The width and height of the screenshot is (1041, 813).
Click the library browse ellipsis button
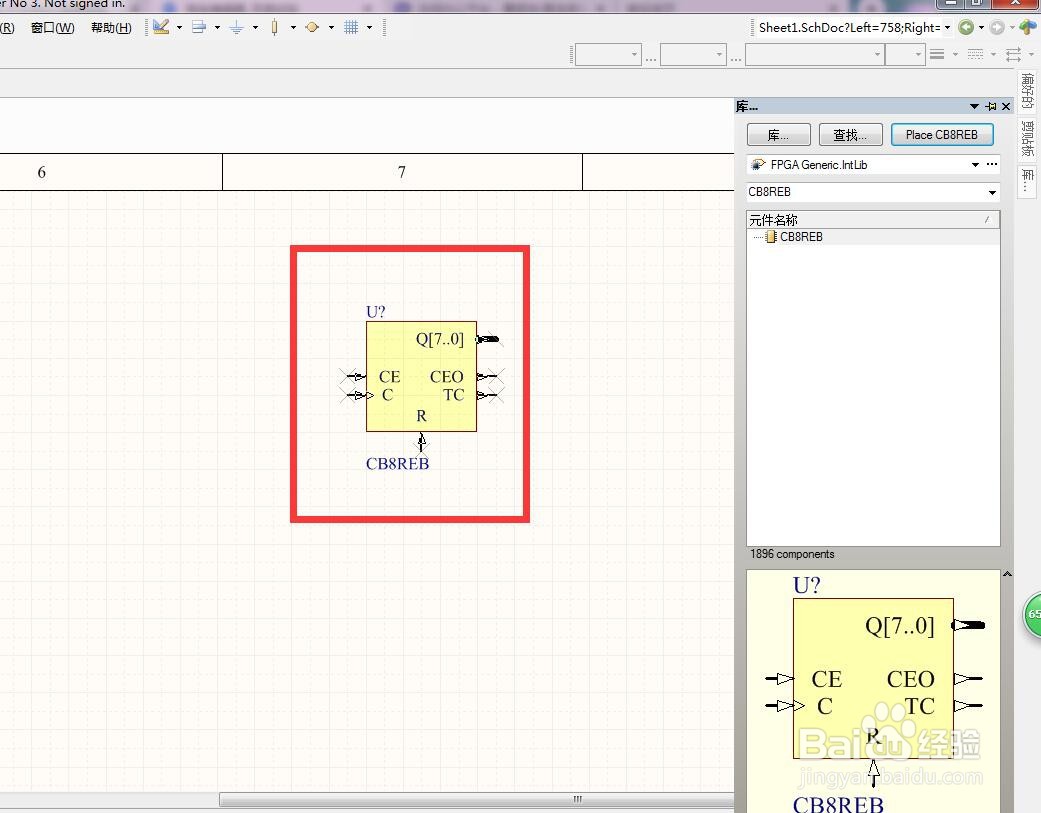tap(992, 164)
